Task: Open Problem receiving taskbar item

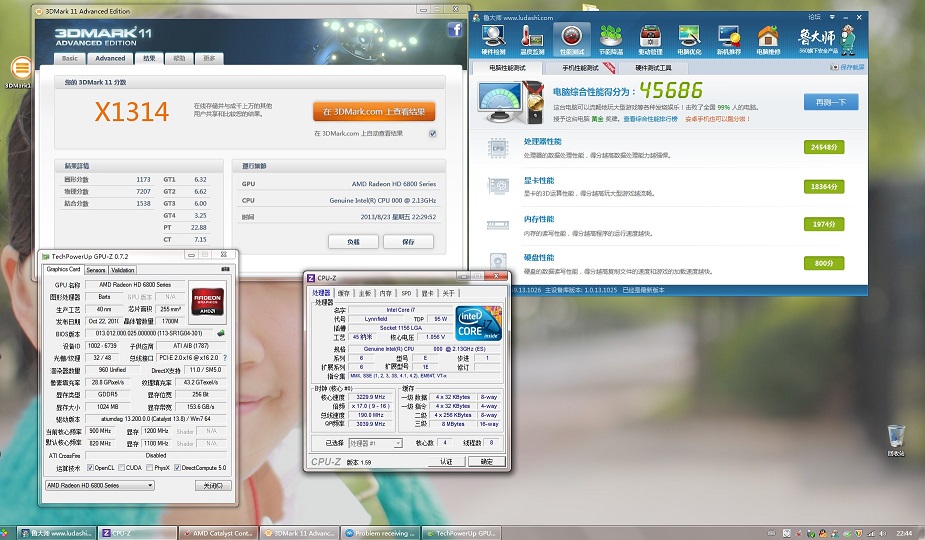Action: coord(381,533)
